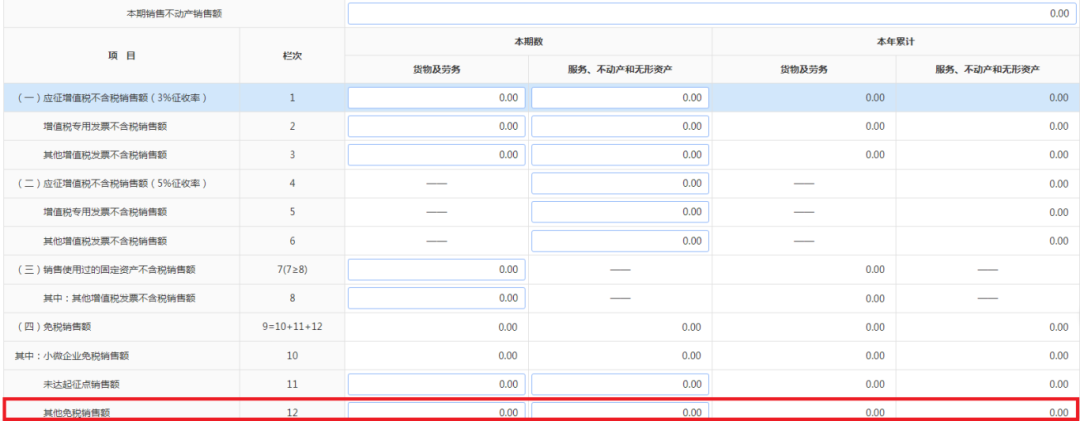
Task: Select row label （二）应征增值税不含税销售额（5%征收率）
Action: click(x=112, y=184)
